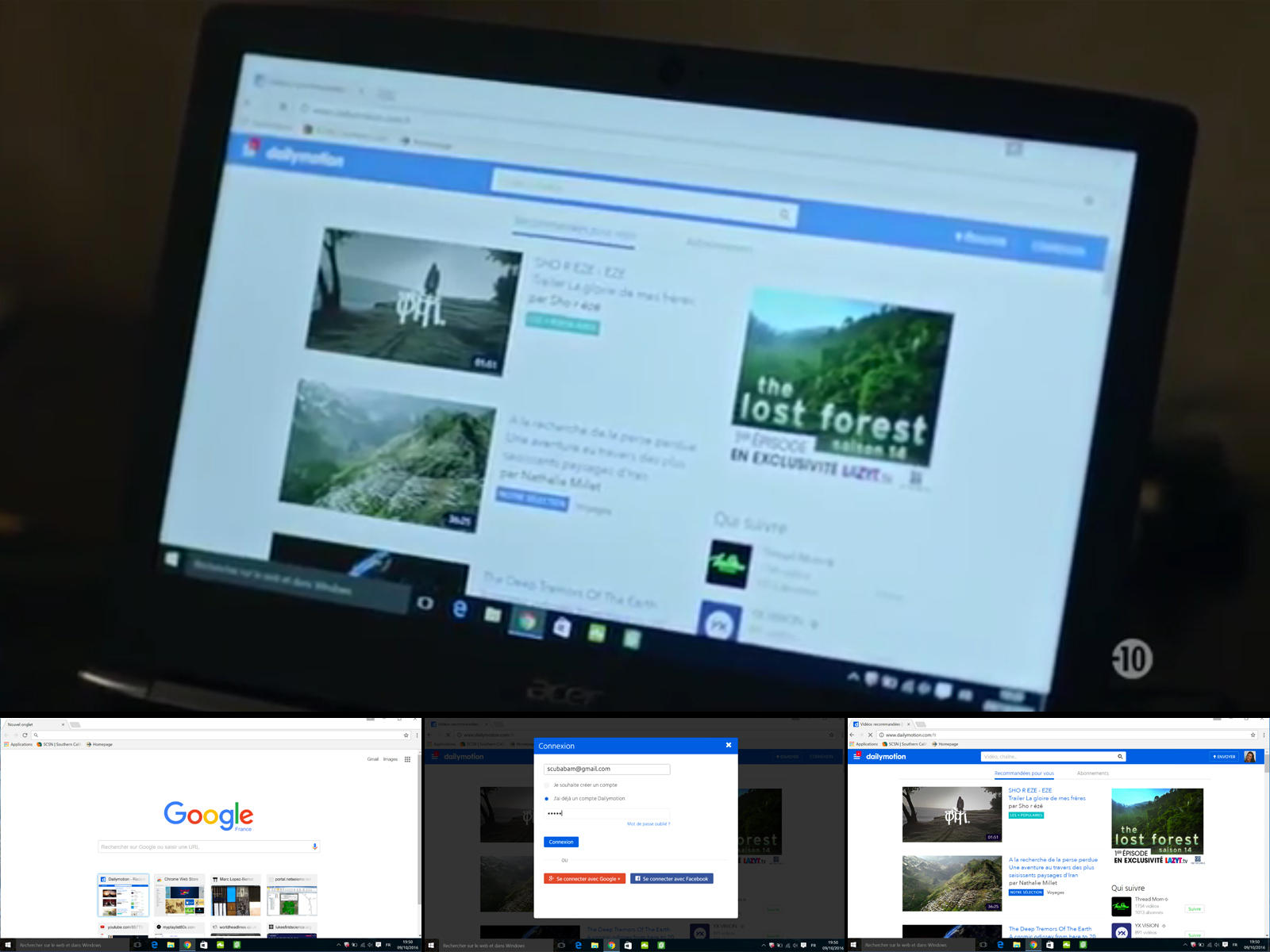Expand hidden tray icons in Google screenshot taskbar
This screenshot has height=952, width=1270.
(x=338, y=945)
